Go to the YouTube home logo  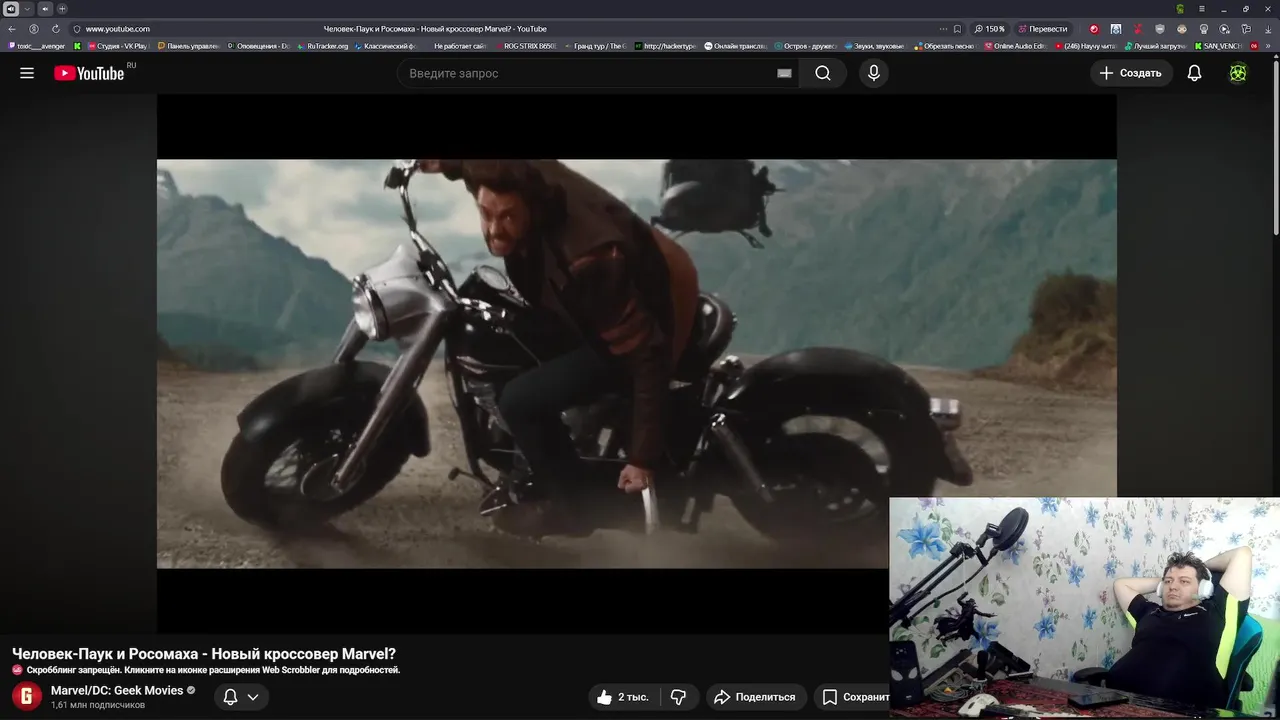(90, 73)
